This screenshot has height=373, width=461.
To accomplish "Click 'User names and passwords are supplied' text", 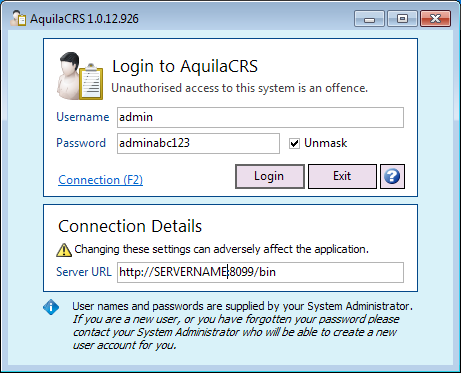I will point(243,306).
